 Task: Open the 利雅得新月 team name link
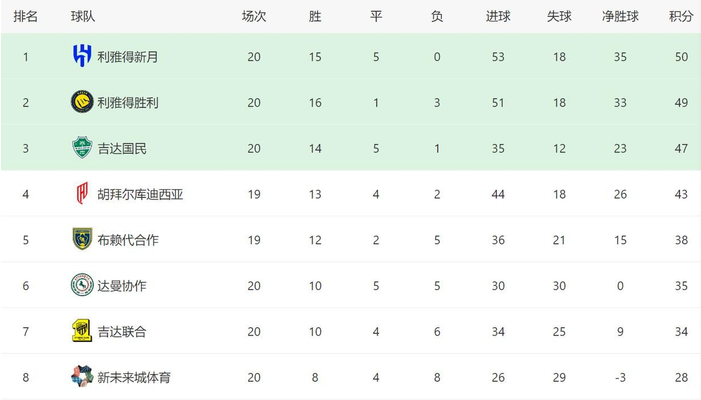pyautogui.click(x=128, y=57)
